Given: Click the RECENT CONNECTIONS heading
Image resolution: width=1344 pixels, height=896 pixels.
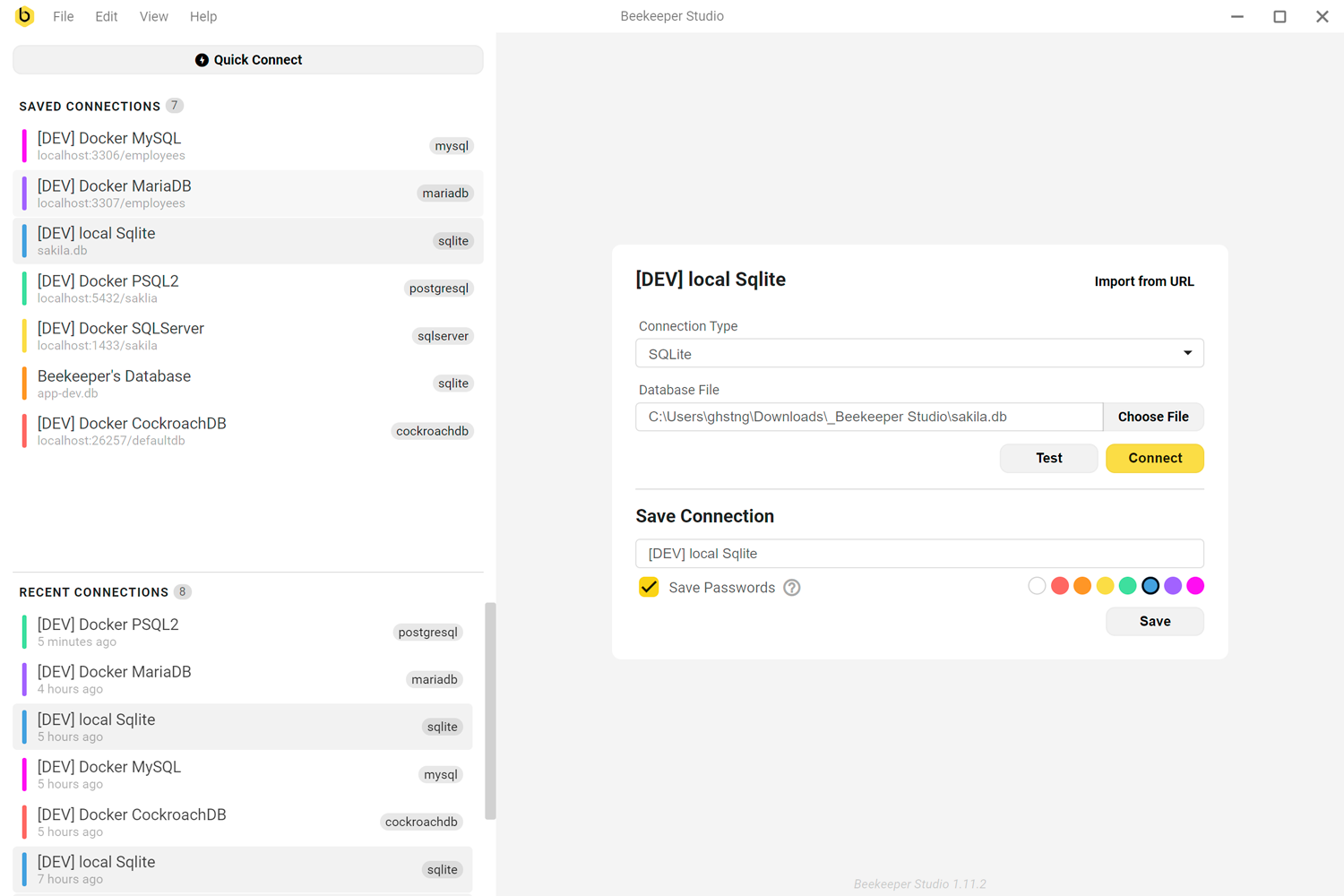Looking at the screenshot, I should tap(94, 592).
